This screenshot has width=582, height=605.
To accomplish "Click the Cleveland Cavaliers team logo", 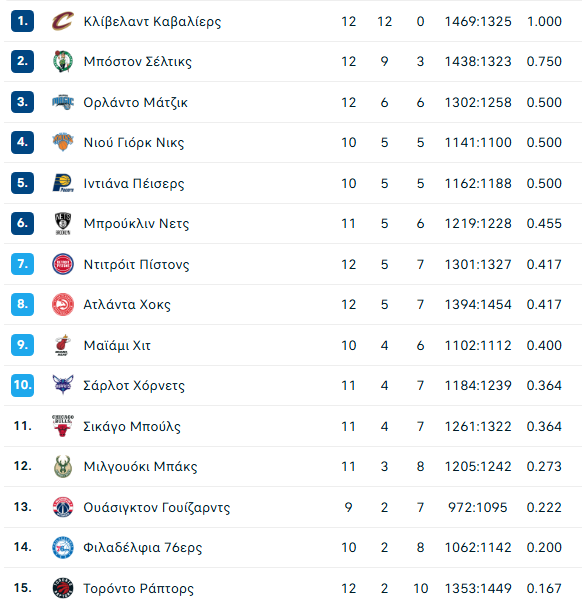I will point(63,21).
